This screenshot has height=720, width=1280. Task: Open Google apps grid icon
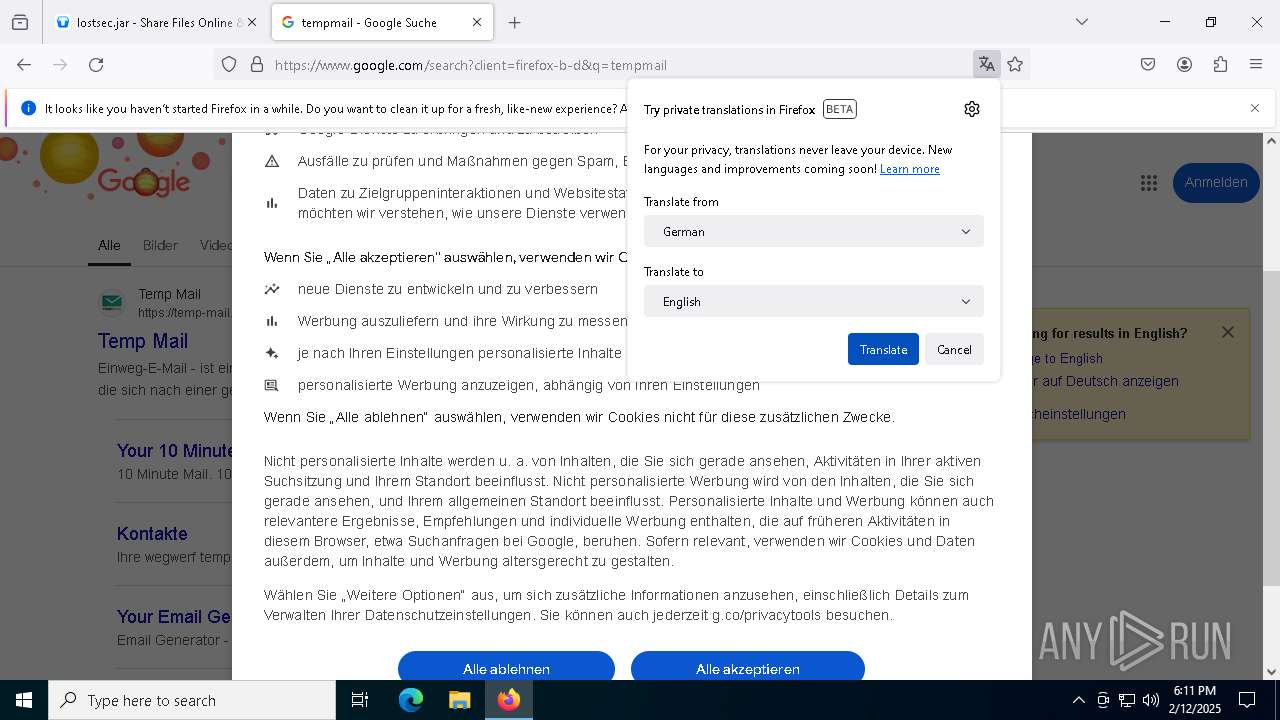(x=1148, y=183)
